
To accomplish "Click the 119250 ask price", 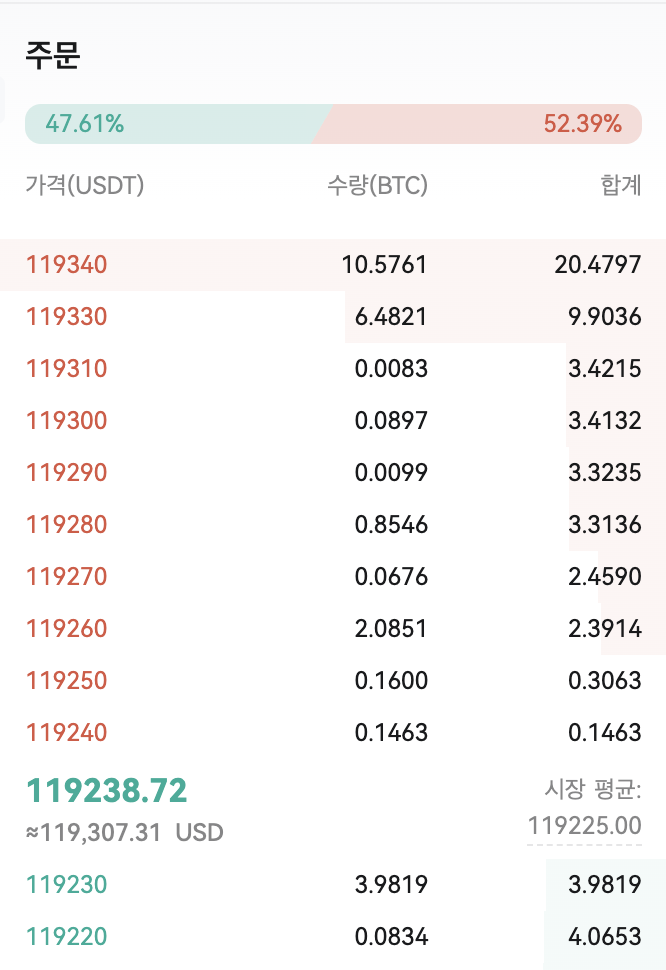I will tap(67, 680).
